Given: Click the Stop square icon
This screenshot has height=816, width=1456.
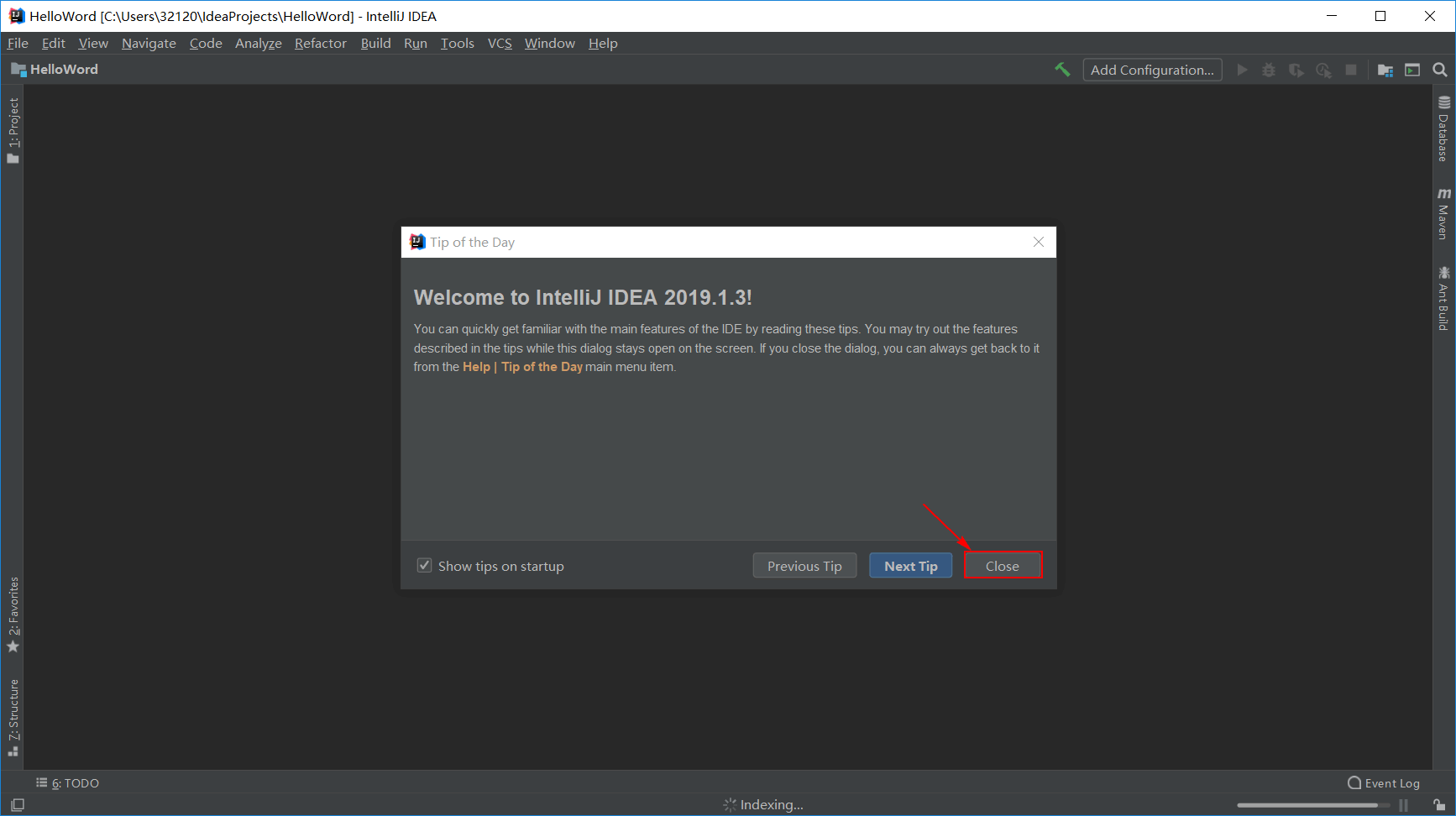Looking at the screenshot, I should pyautogui.click(x=1351, y=70).
